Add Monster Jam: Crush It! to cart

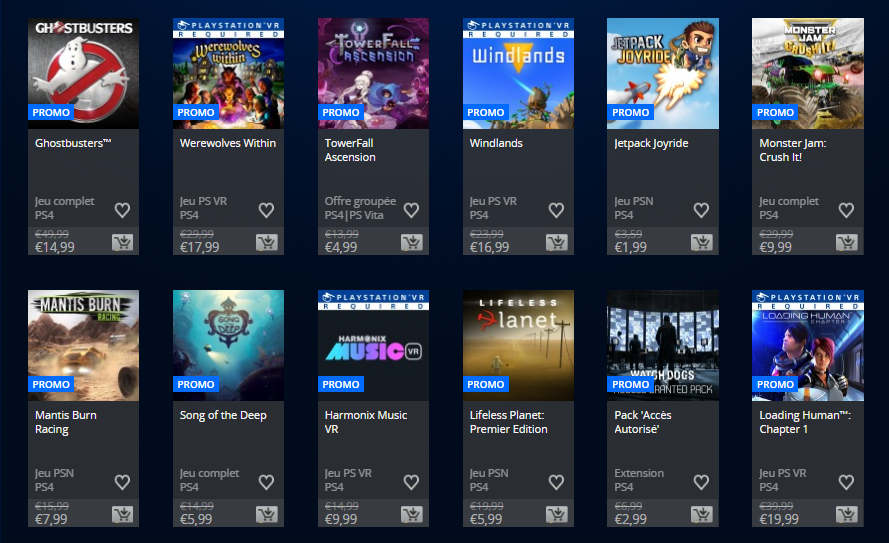846,243
